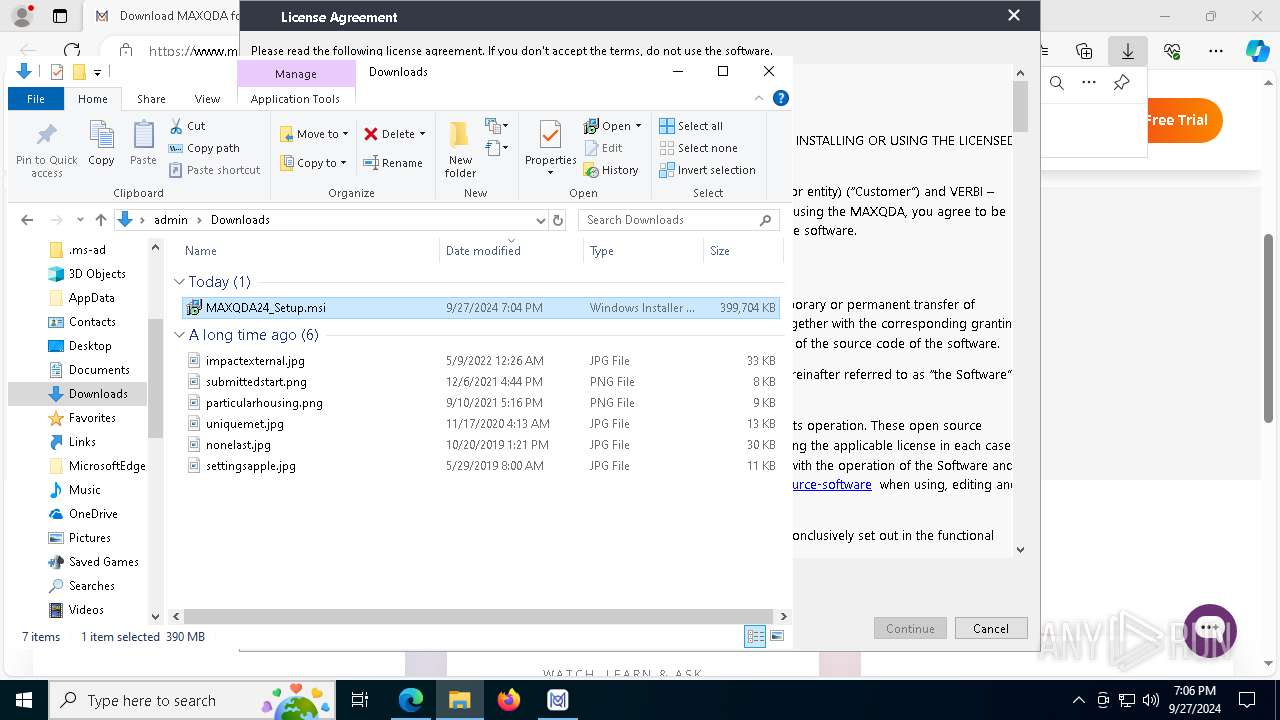Screen dimensions: 1280x720
Task: Open Task View on taskbar
Action: coord(361,700)
